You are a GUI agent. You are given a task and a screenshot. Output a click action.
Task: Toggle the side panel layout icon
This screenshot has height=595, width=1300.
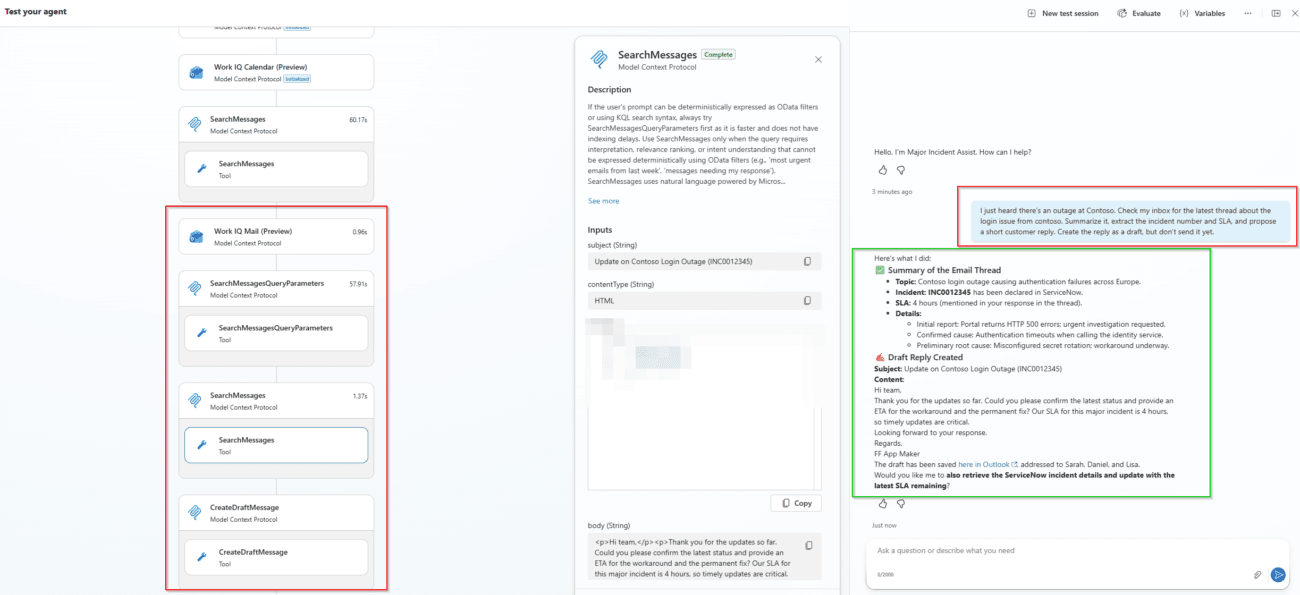1275,13
